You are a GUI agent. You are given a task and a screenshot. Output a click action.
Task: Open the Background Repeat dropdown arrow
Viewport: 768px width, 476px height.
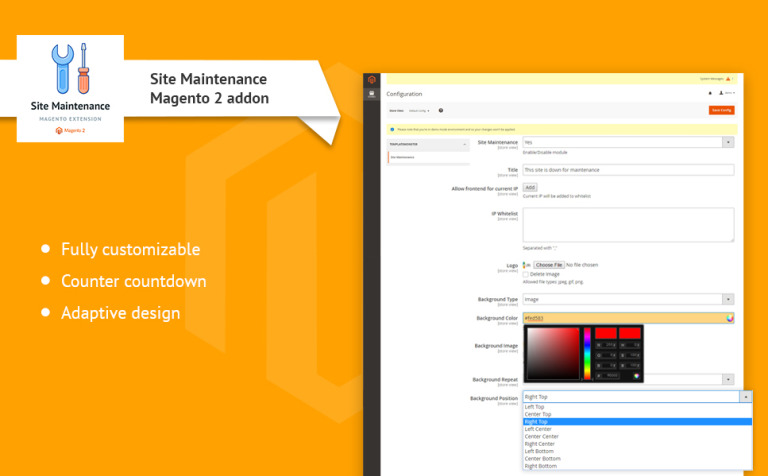tap(728, 380)
